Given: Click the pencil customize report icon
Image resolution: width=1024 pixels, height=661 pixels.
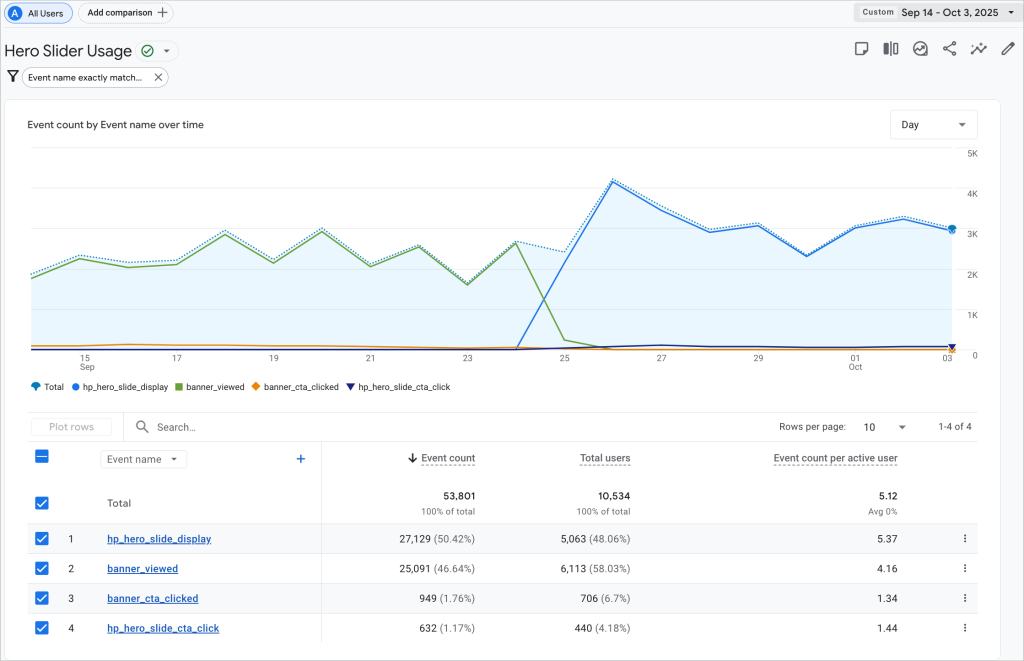Looking at the screenshot, I should tap(1008, 49).
